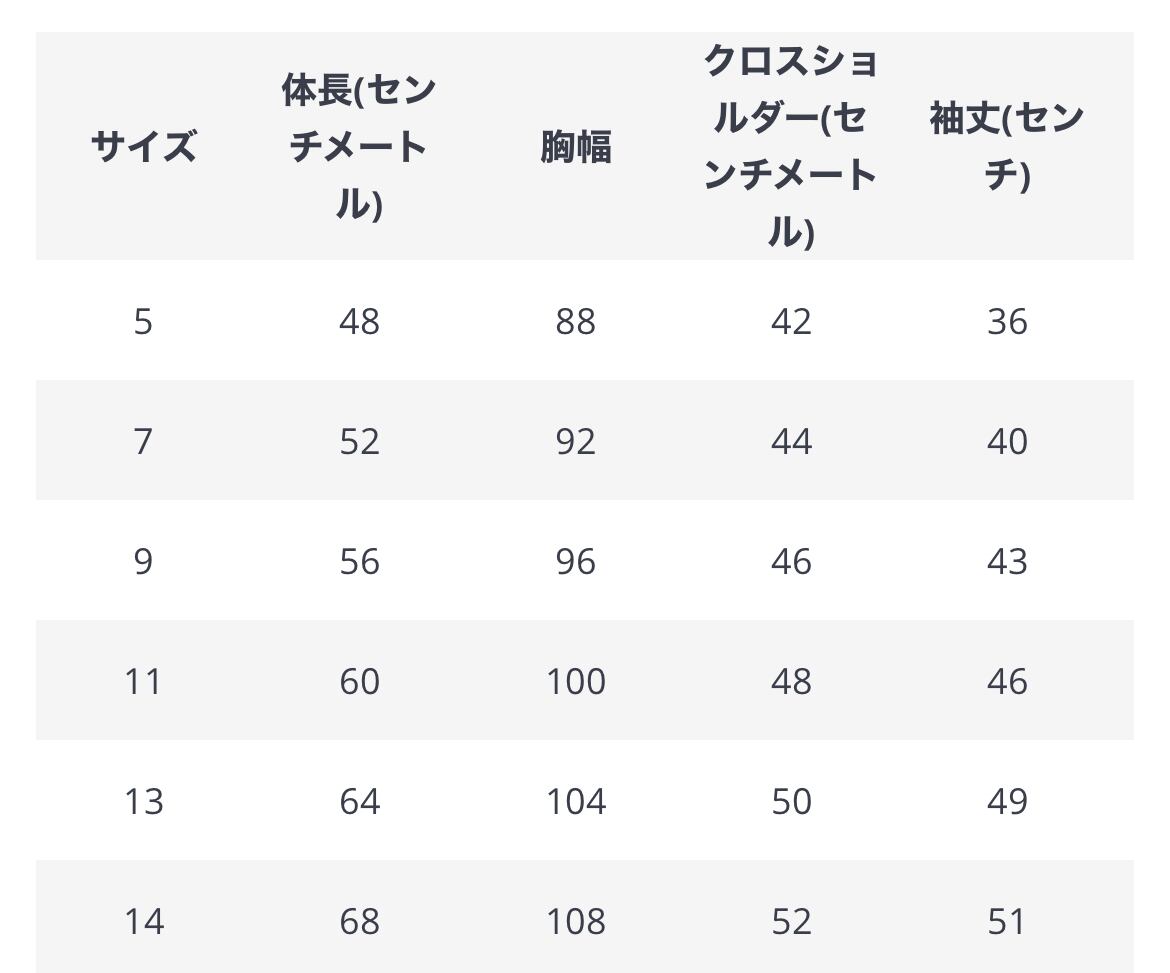Image resolution: width=1170 pixels, height=973 pixels.
Task: Click size 11 row label
Action: coord(143,681)
